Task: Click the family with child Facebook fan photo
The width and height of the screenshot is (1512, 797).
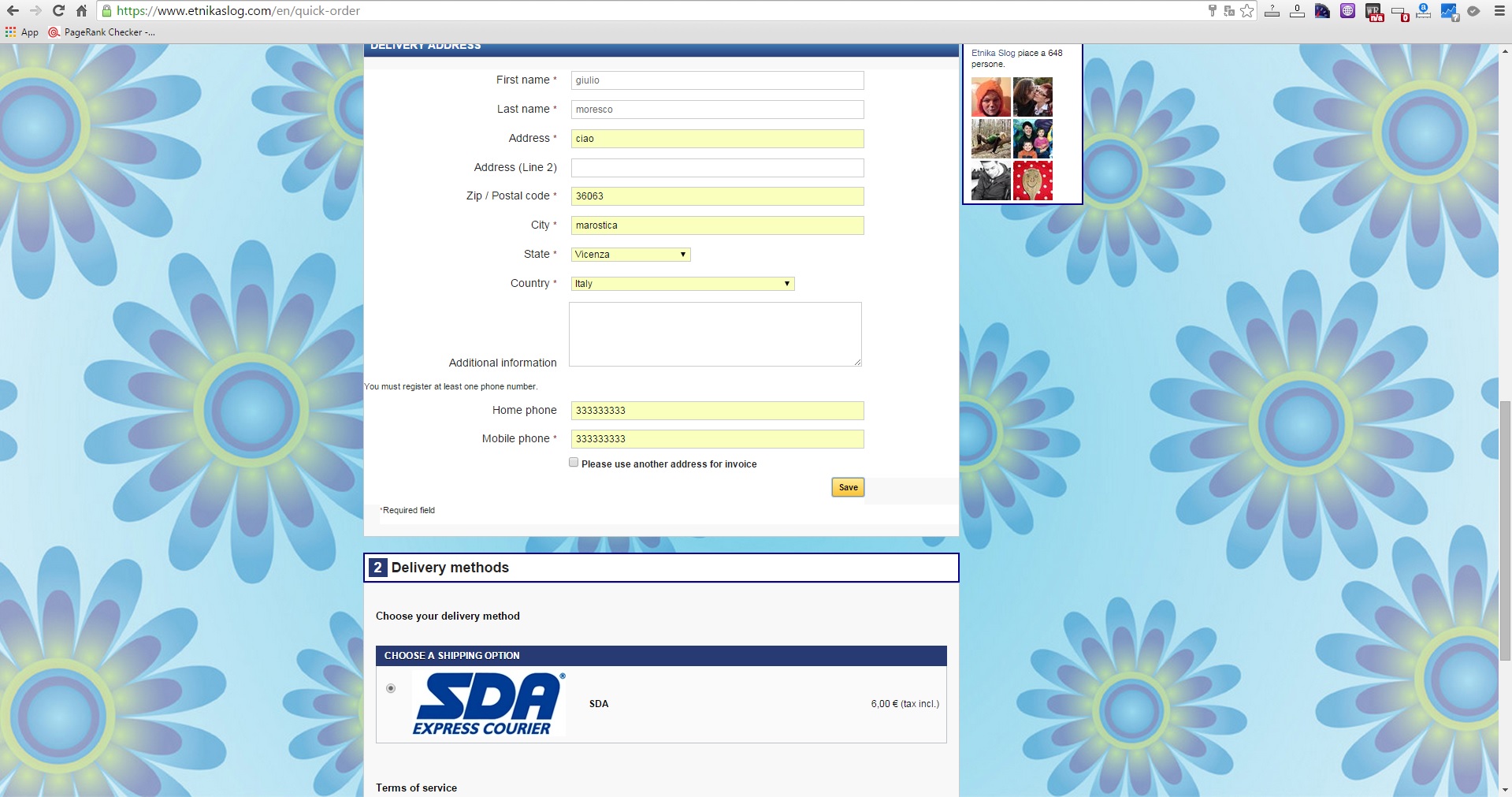Action: 1033,139
